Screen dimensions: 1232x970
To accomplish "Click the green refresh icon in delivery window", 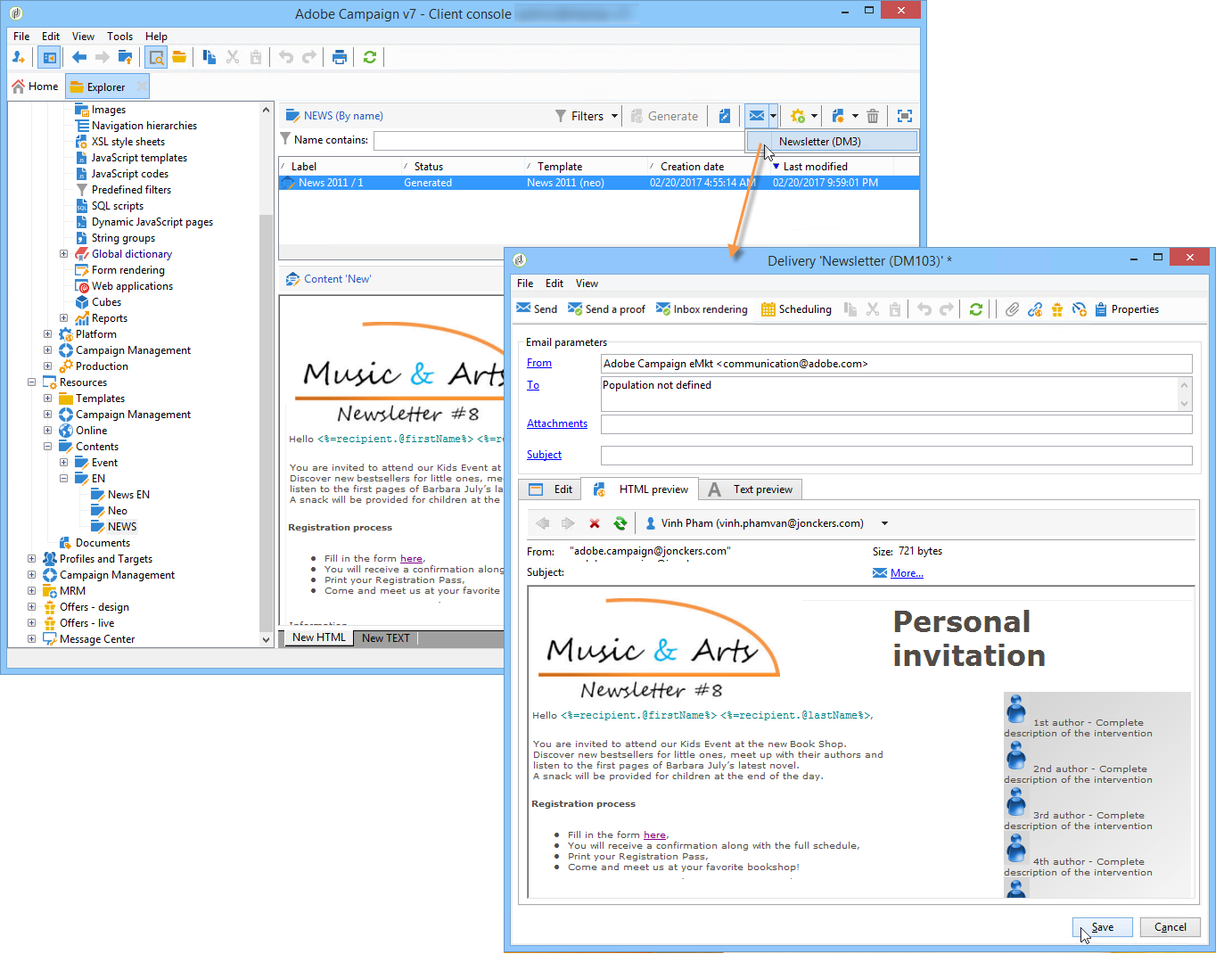I will (x=976, y=309).
